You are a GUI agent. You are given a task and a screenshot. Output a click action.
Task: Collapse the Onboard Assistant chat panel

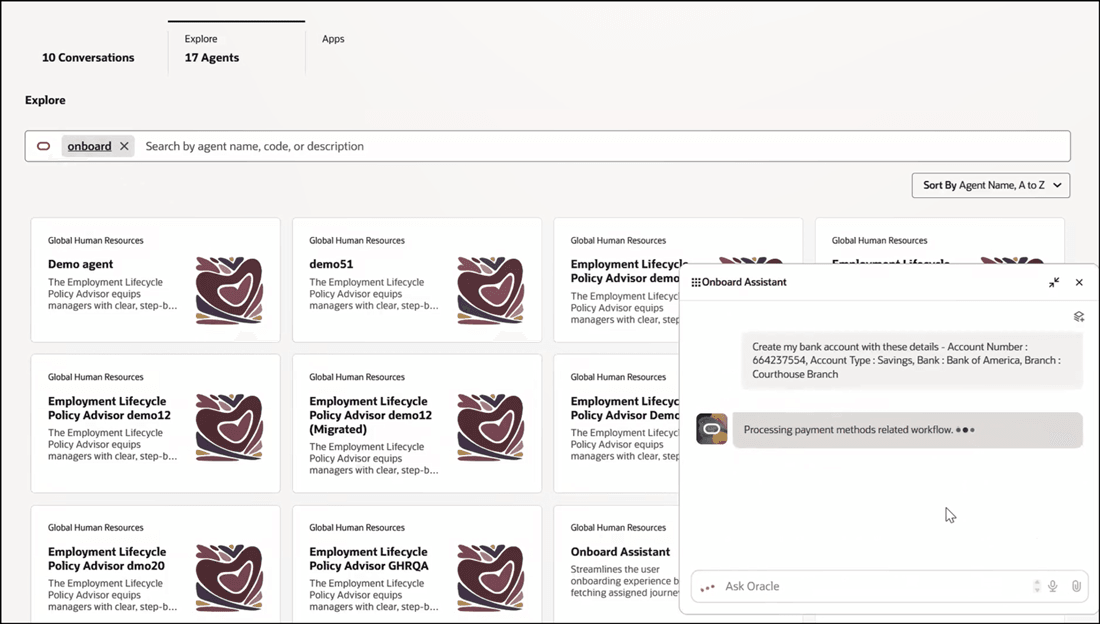(1054, 282)
